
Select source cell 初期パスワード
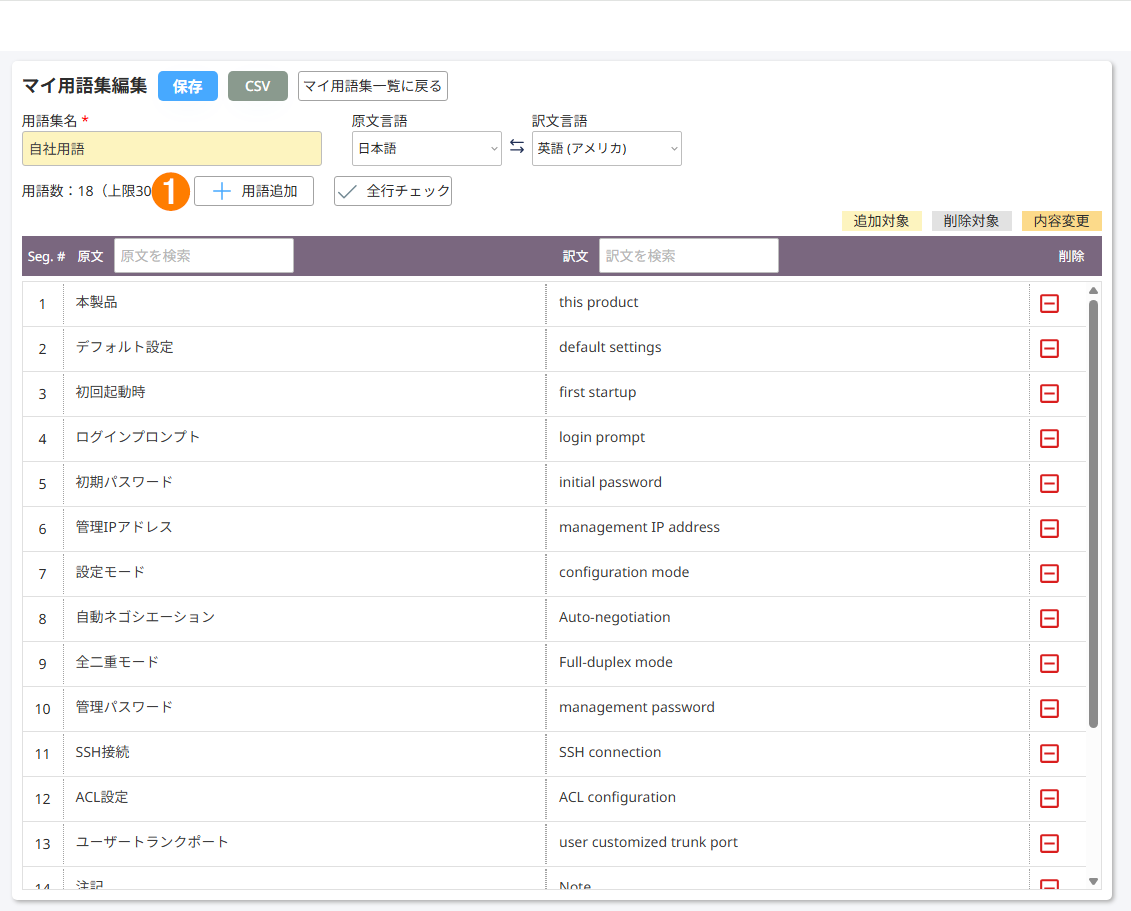point(304,483)
